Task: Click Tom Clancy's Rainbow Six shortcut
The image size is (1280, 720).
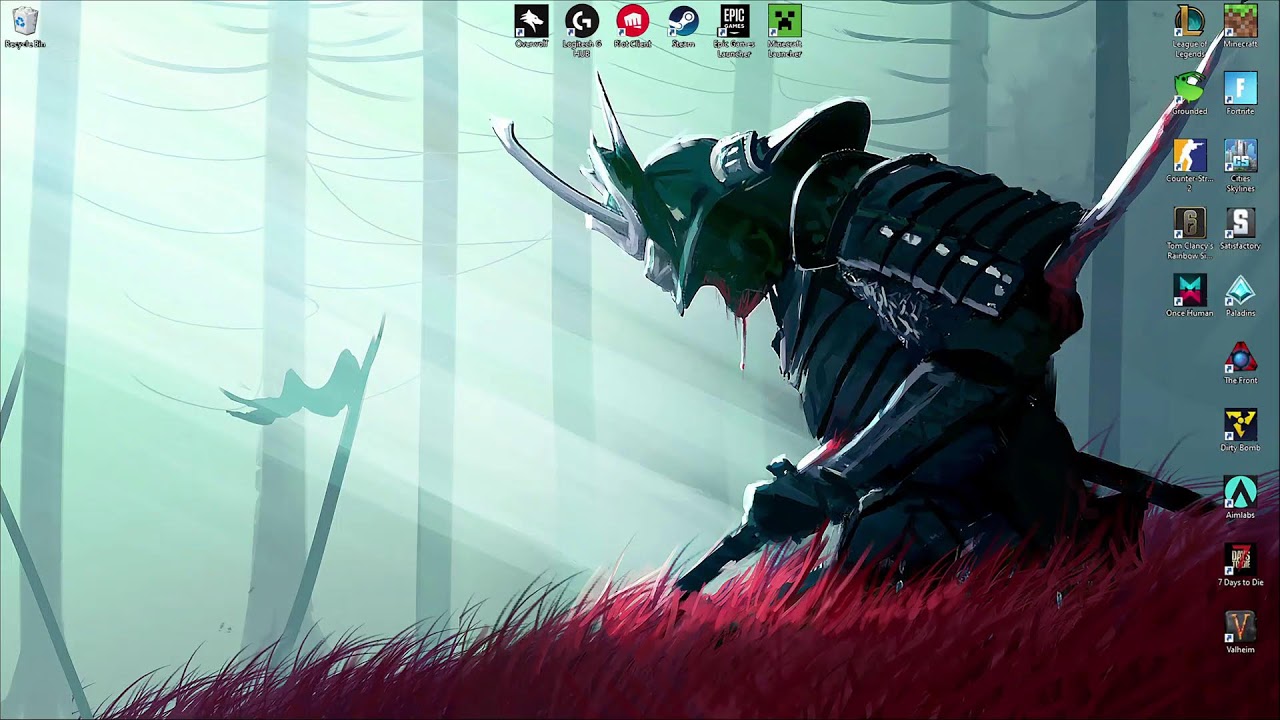Action: coord(1189,224)
